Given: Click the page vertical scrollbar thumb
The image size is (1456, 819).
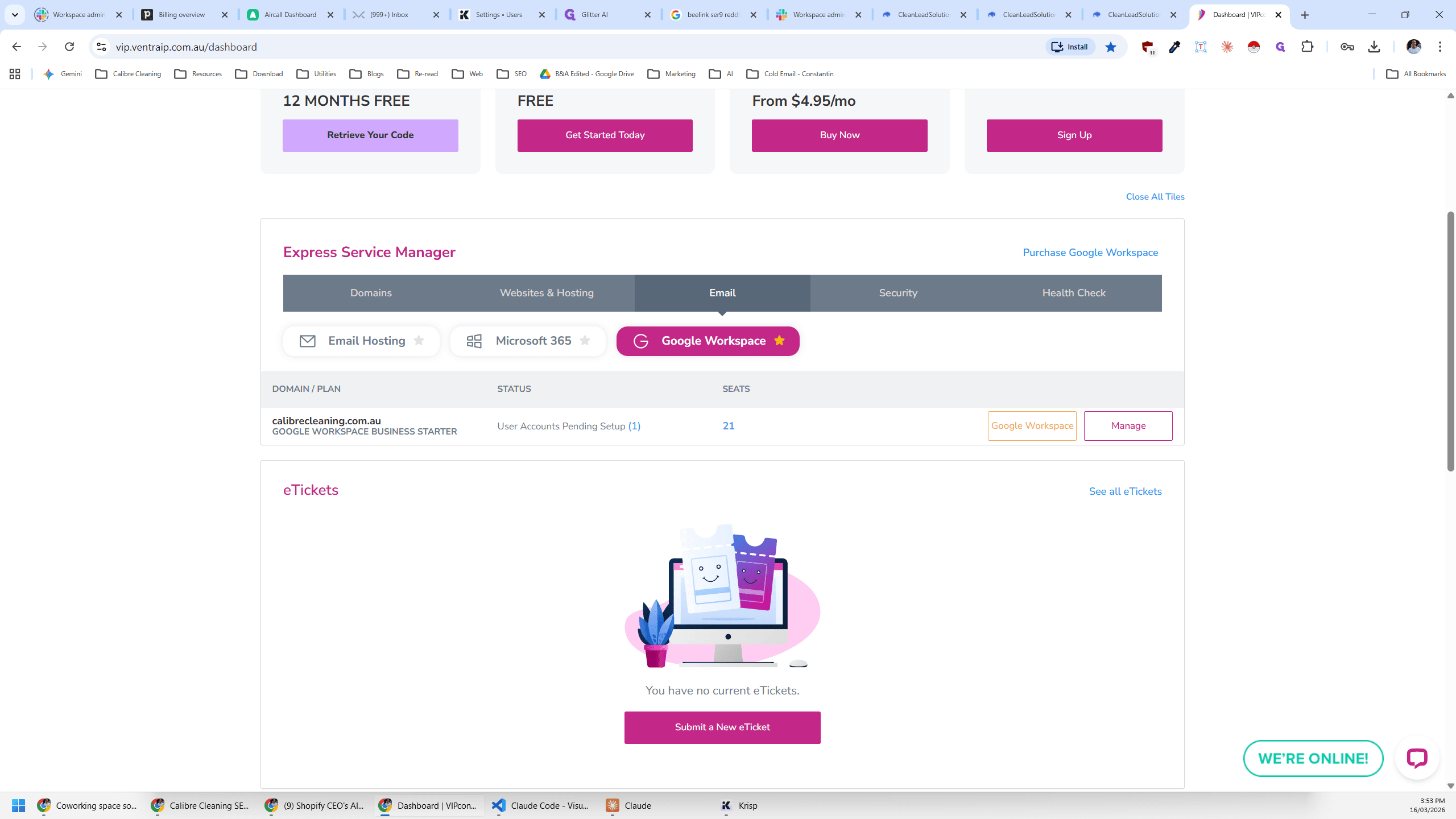Looking at the screenshot, I should 1450,341.
